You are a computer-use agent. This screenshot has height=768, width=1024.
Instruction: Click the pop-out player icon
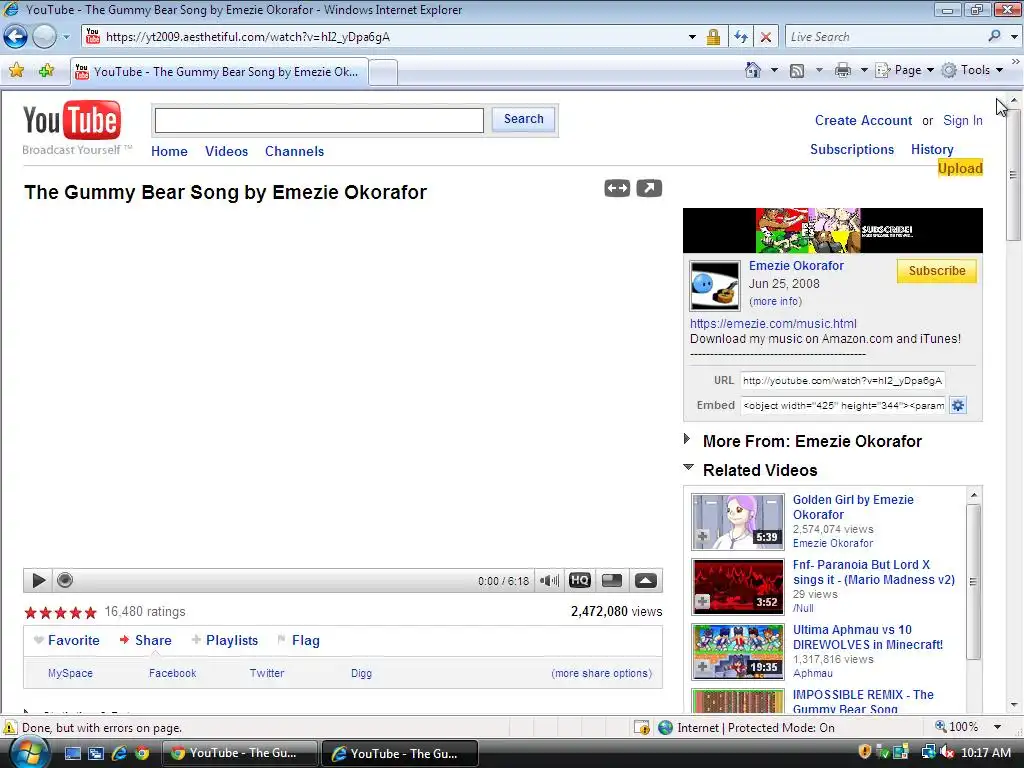pyautogui.click(x=649, y=189)
